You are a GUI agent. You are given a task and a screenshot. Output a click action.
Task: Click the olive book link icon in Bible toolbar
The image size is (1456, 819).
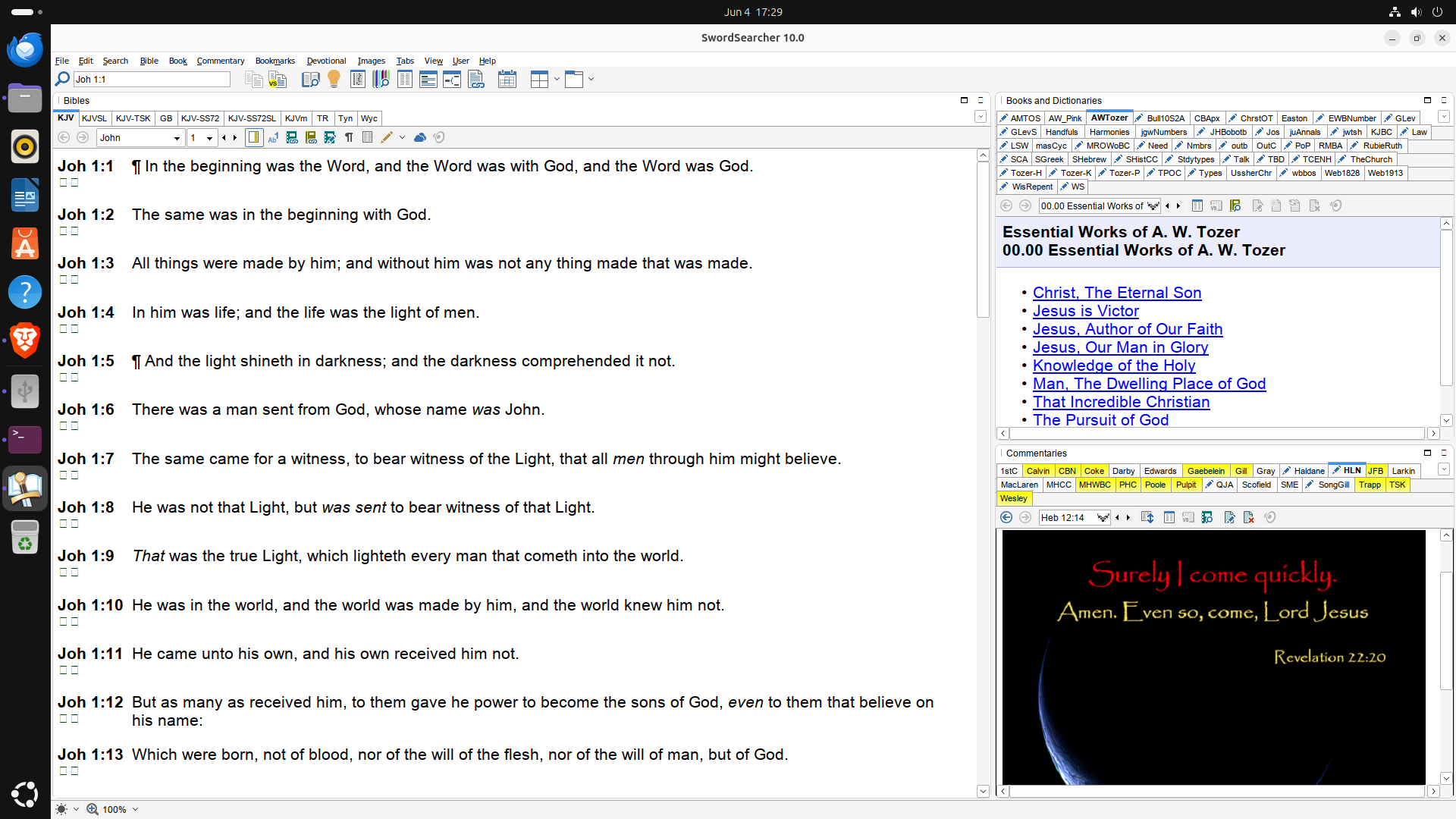pos(311,137)
